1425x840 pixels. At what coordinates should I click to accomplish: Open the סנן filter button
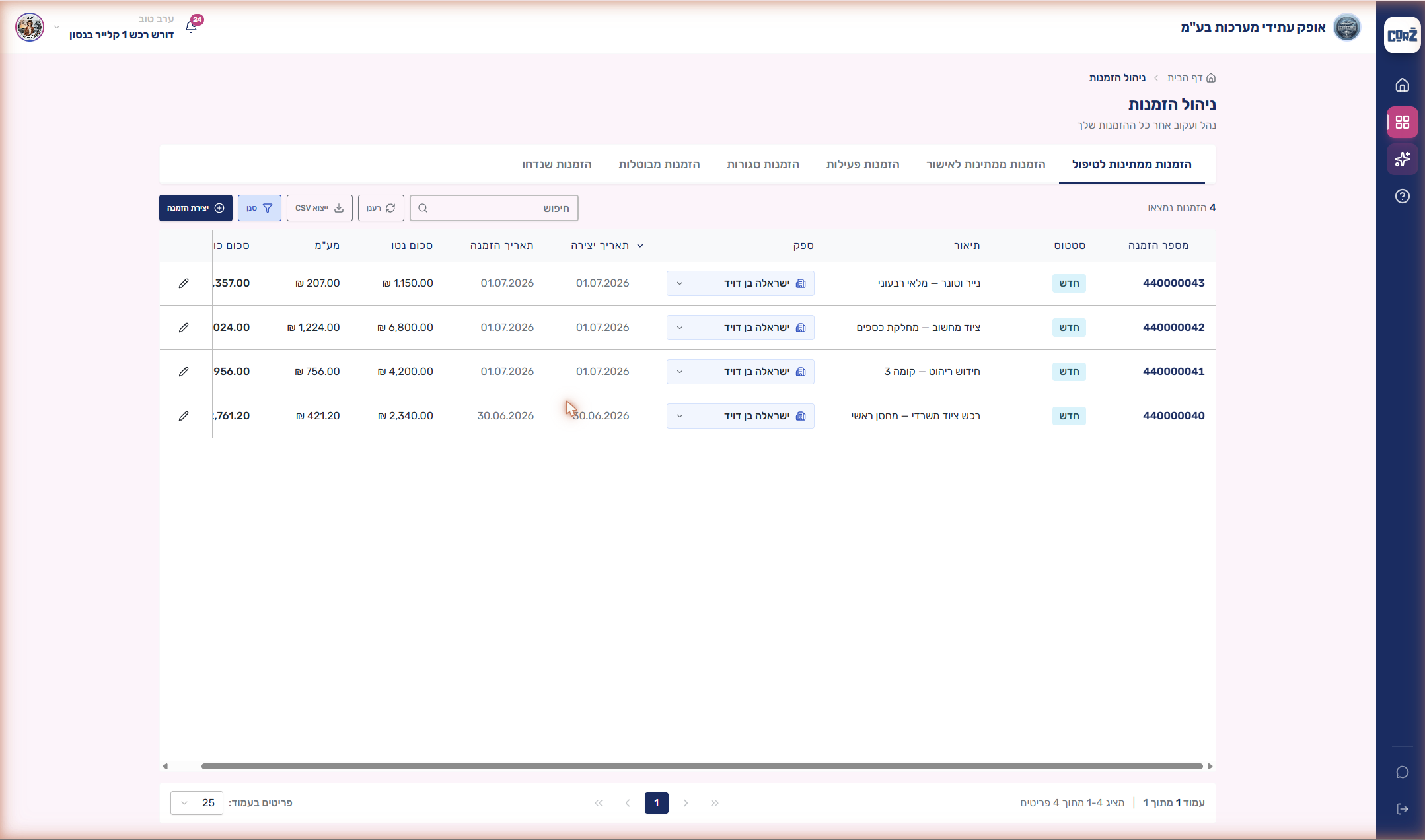pyautogui.click(x=260, y=208)
